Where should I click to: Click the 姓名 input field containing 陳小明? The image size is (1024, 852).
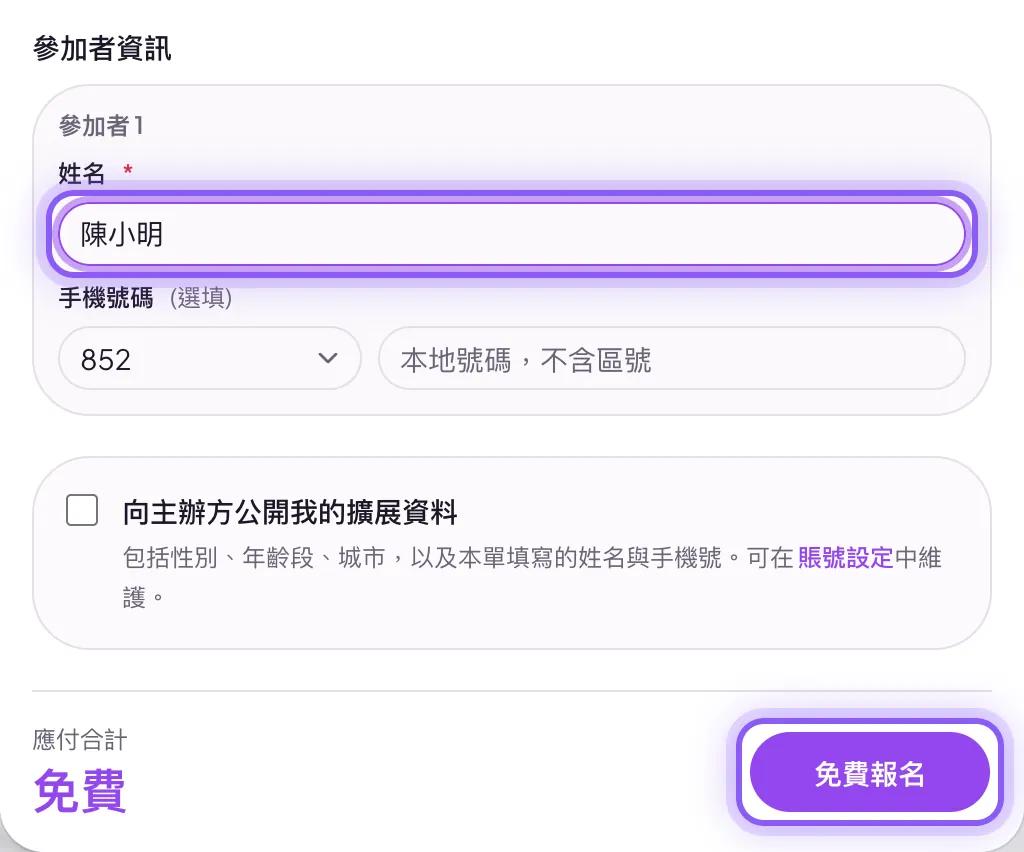[x=511, y=234]
